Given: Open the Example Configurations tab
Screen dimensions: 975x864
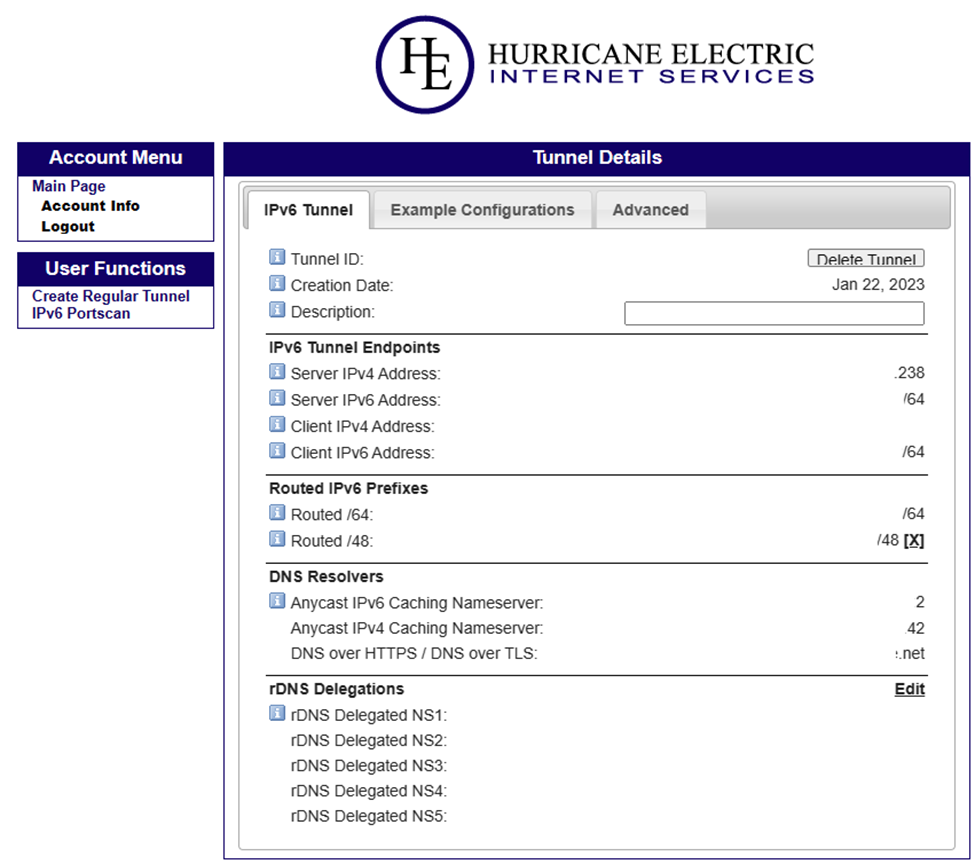Looking at the screenshot, I should tap(483, 210).
